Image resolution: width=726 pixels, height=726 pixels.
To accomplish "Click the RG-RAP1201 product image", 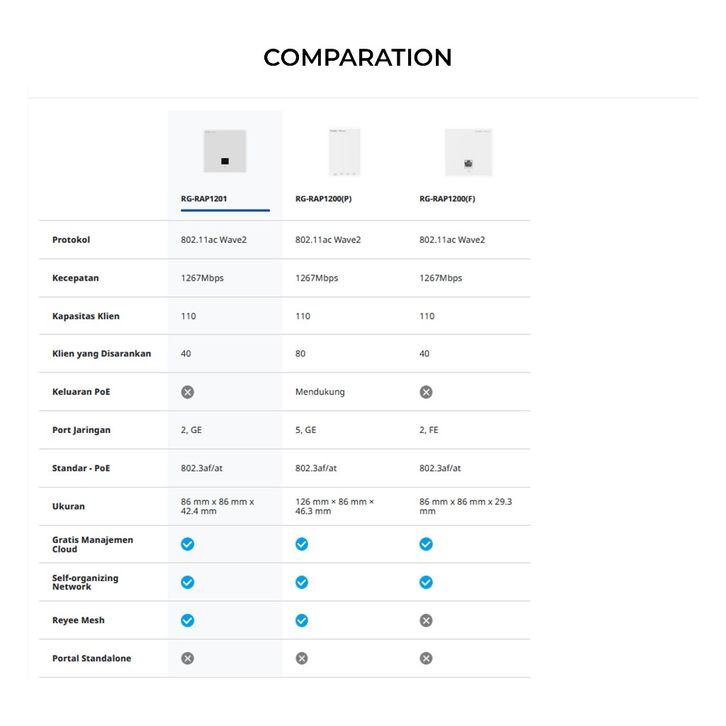I will [x=225, y=152].
